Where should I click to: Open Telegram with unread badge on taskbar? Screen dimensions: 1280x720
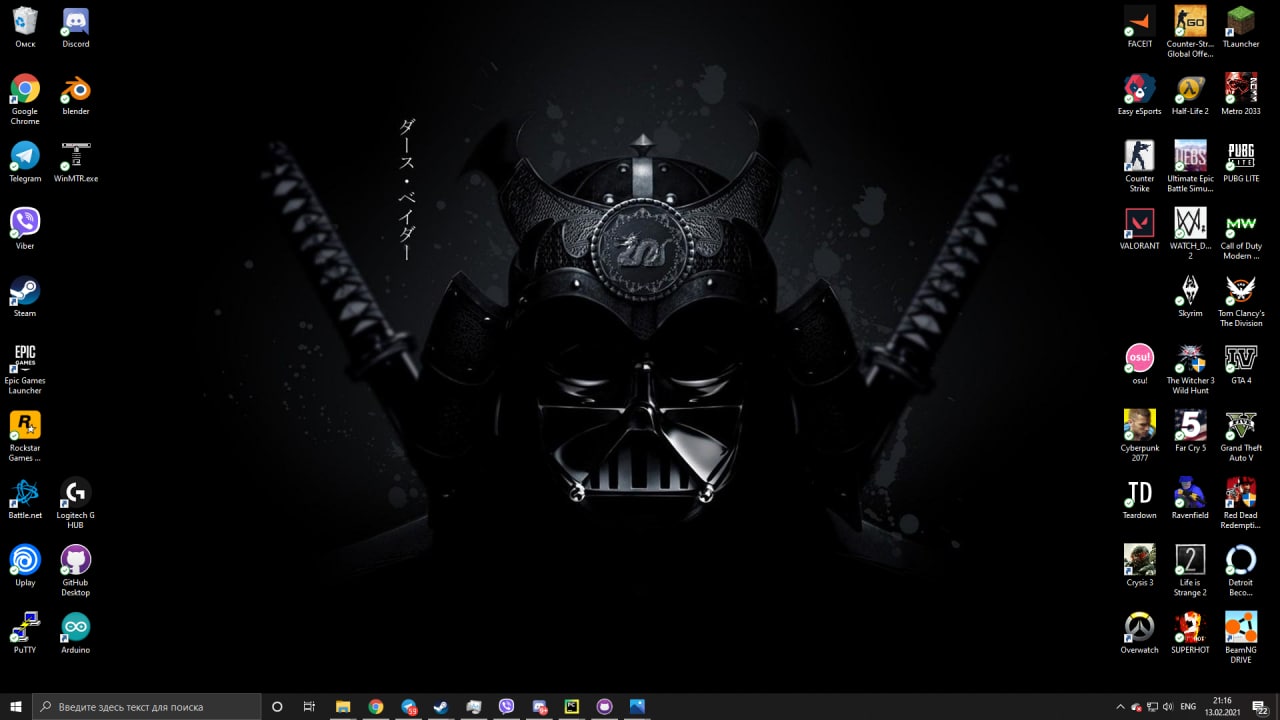coord(409,706)
